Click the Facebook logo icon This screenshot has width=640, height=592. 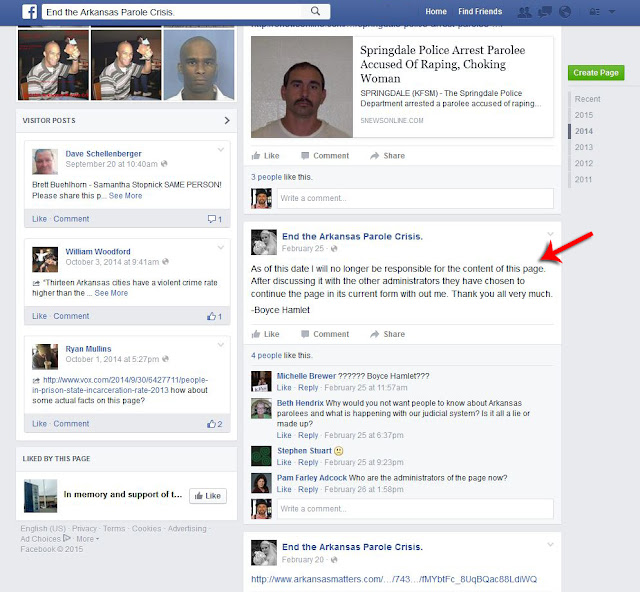click(x=29, y=12)
